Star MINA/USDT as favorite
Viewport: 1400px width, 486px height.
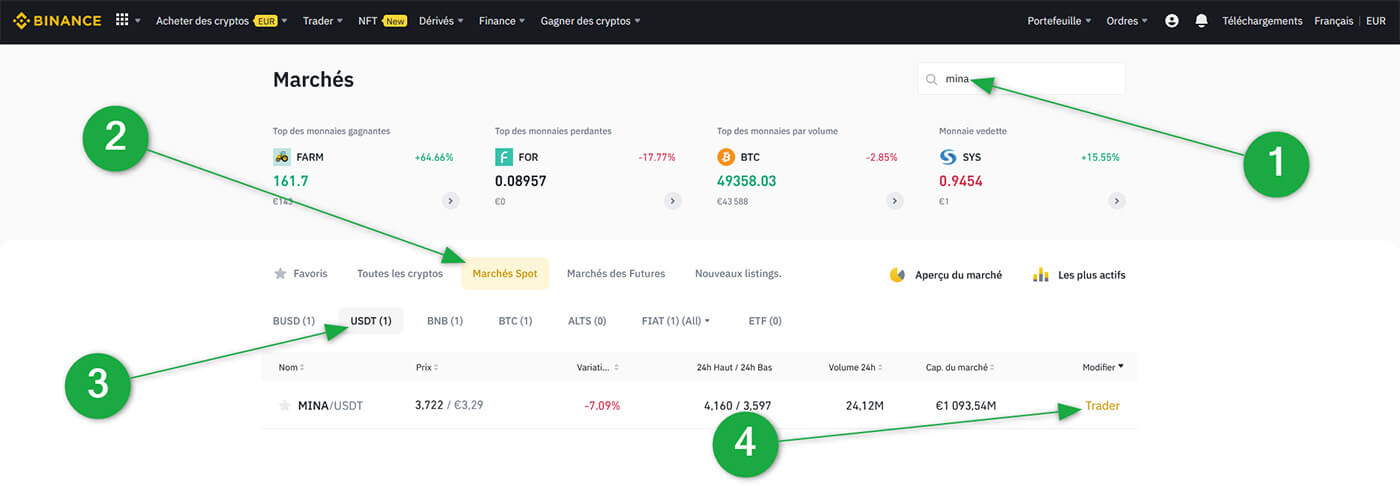click(284, 406)
